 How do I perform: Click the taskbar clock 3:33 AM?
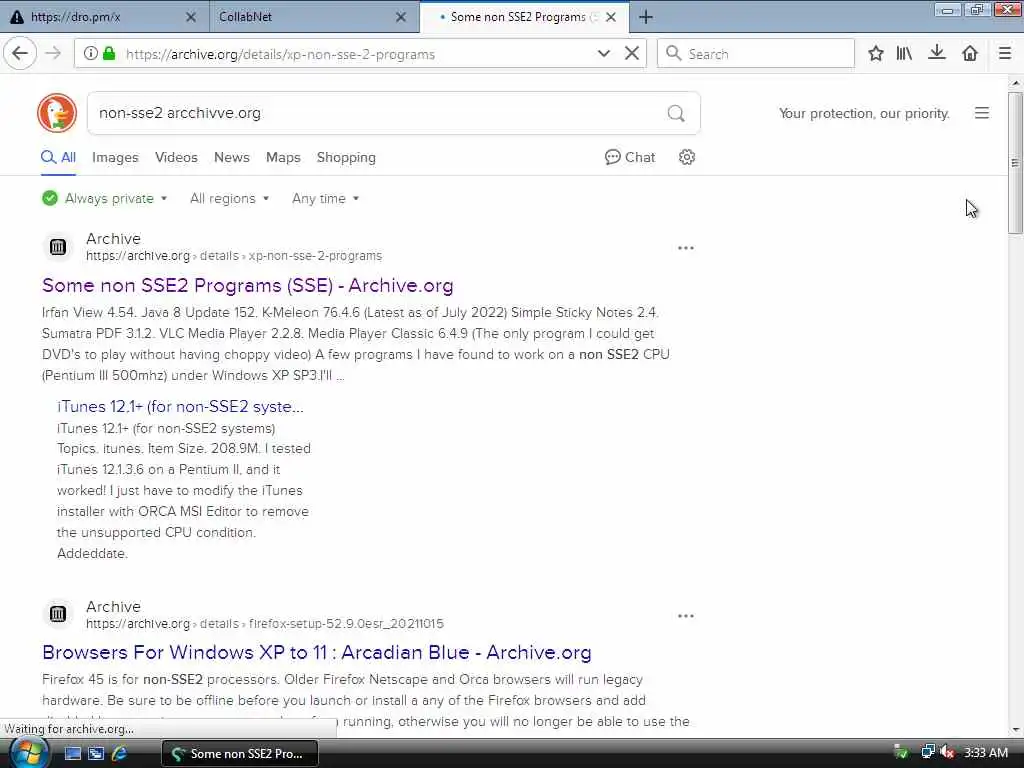coord(986,753)
